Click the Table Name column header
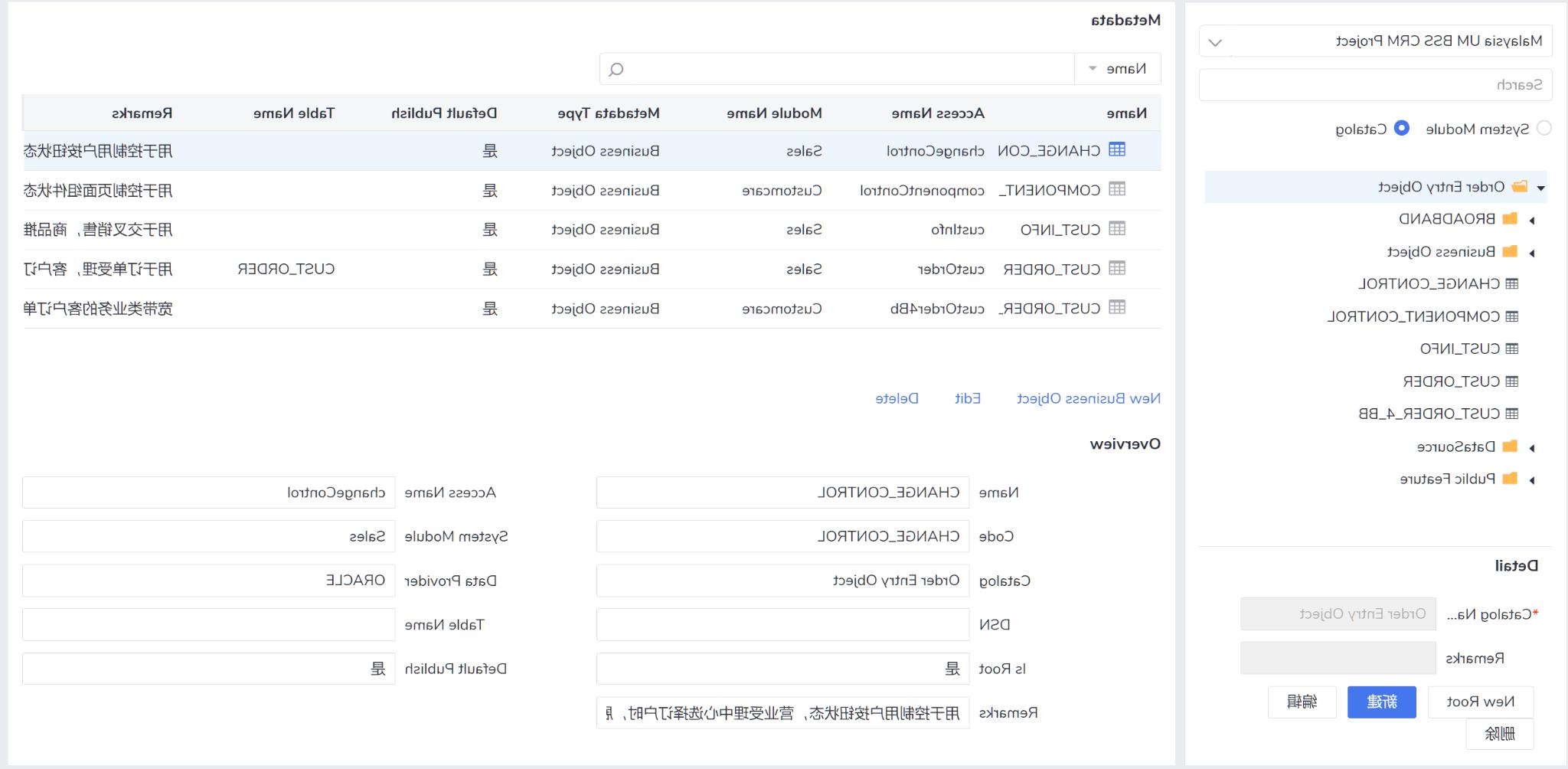Screen dimensions: 1568x769 [294, 113]
